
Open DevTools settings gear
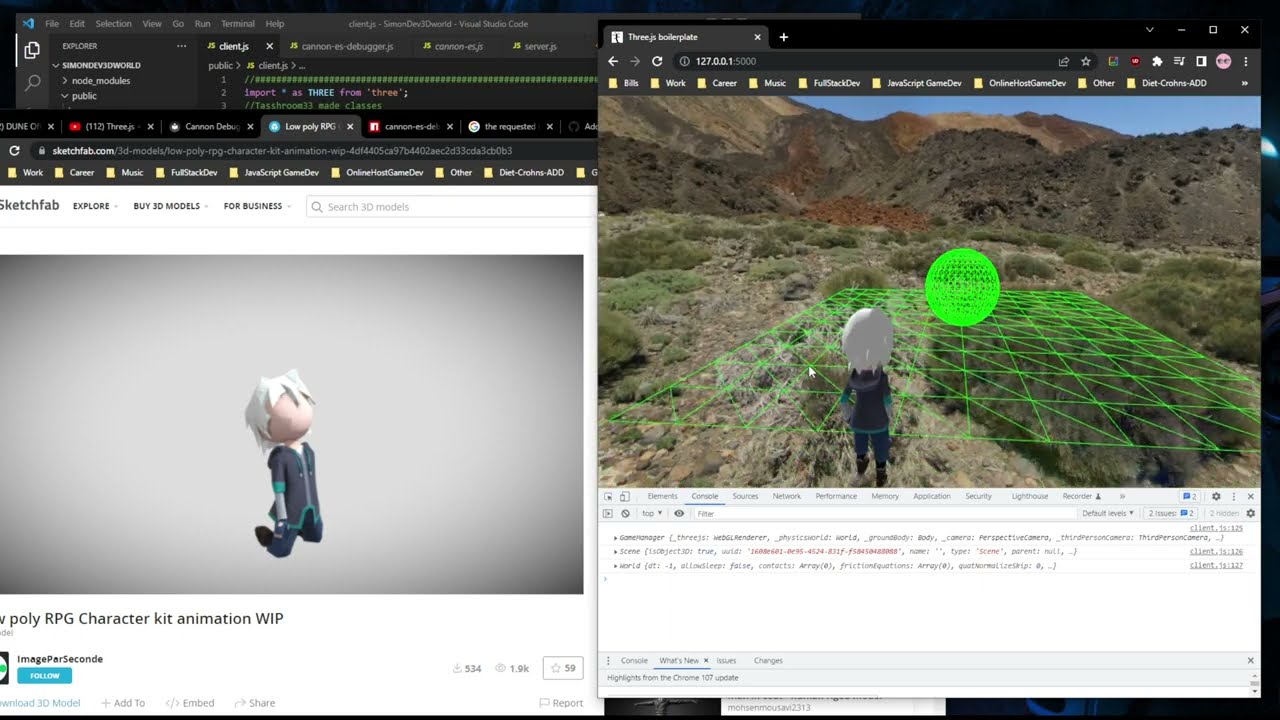(1216, 496)
